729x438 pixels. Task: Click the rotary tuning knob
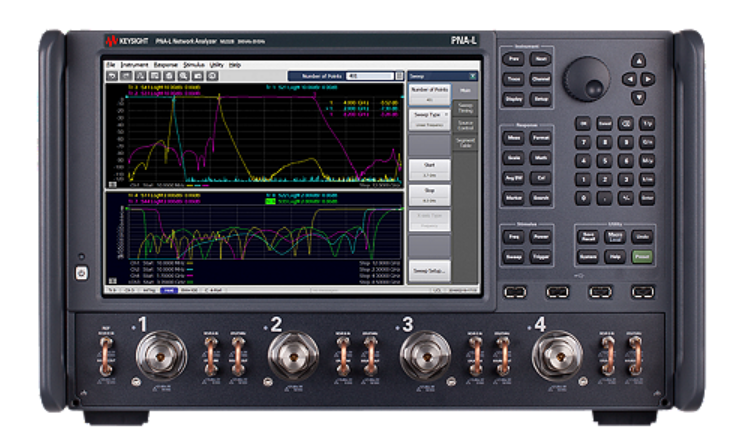[586, 79]
